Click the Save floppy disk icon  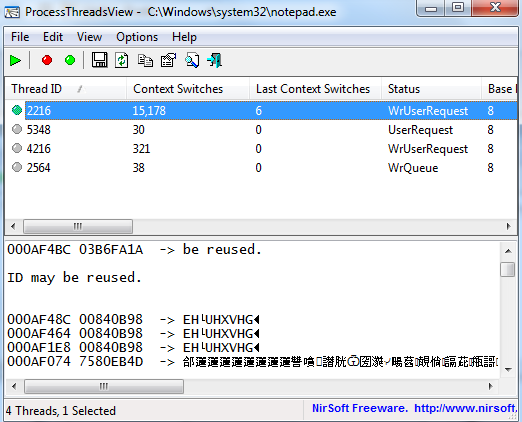pyautogui.click(x=99, y=60)
